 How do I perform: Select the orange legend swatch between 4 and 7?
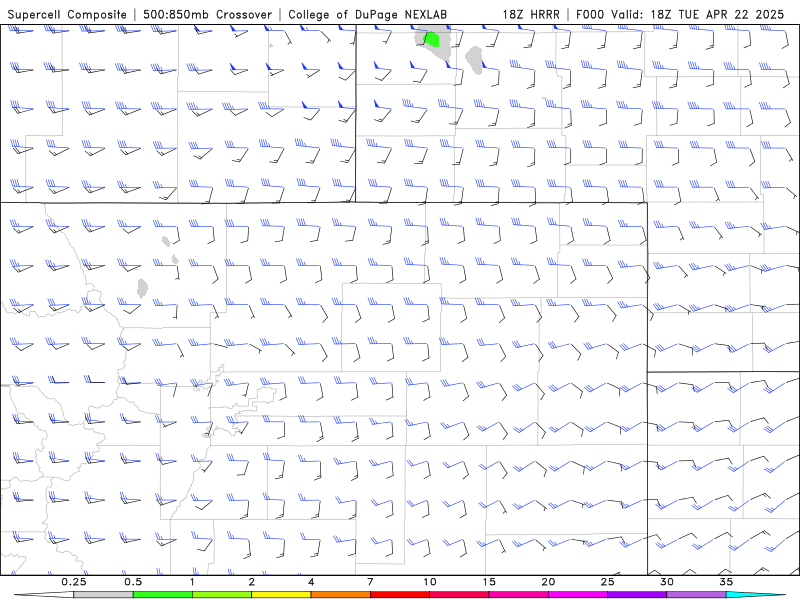[x=340, y=595]
